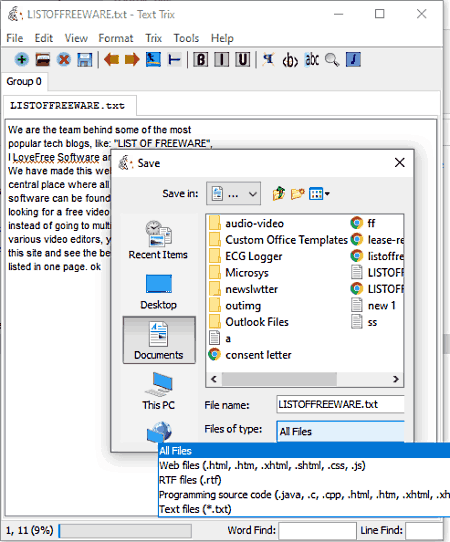Select Custom Office Templates folder
The height and width of the screenshot is (542, 450).
point(278,240)
